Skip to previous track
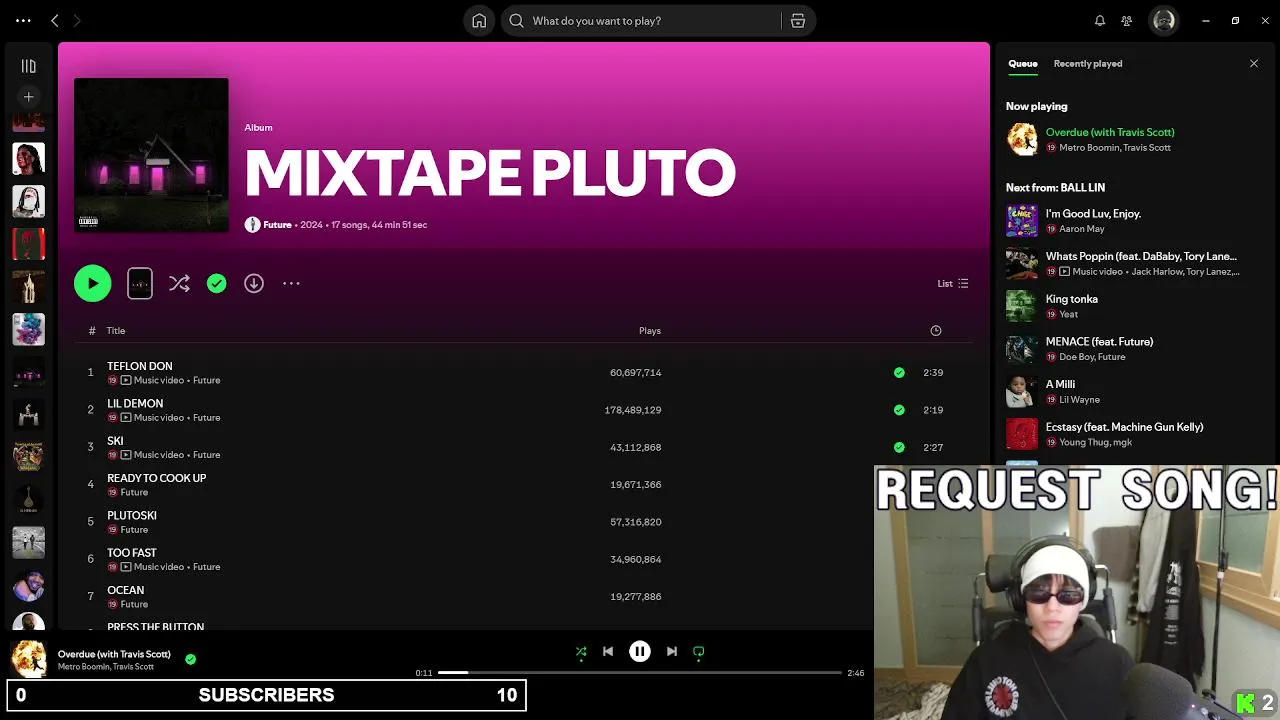Screen dimensions: 1280x720 (608, 651)
